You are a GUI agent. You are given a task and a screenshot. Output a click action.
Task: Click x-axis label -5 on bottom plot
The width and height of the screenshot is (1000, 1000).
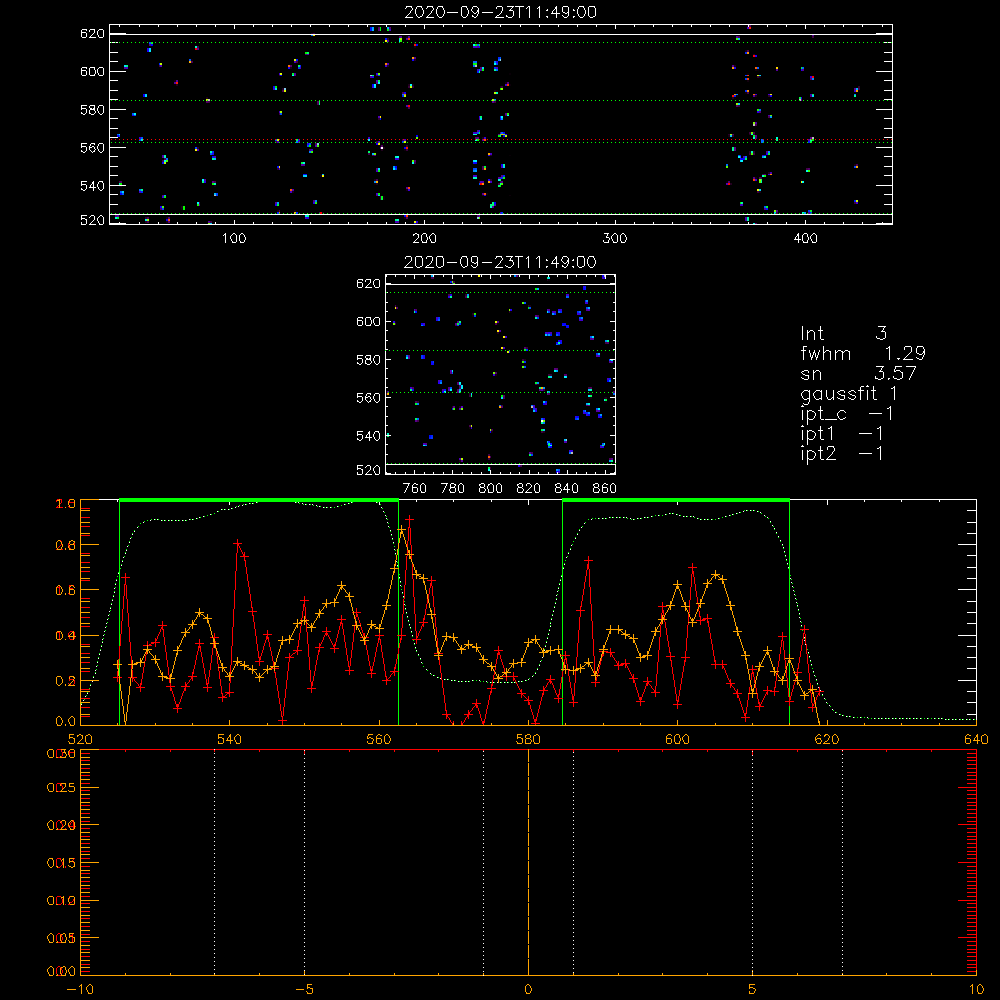305,990
